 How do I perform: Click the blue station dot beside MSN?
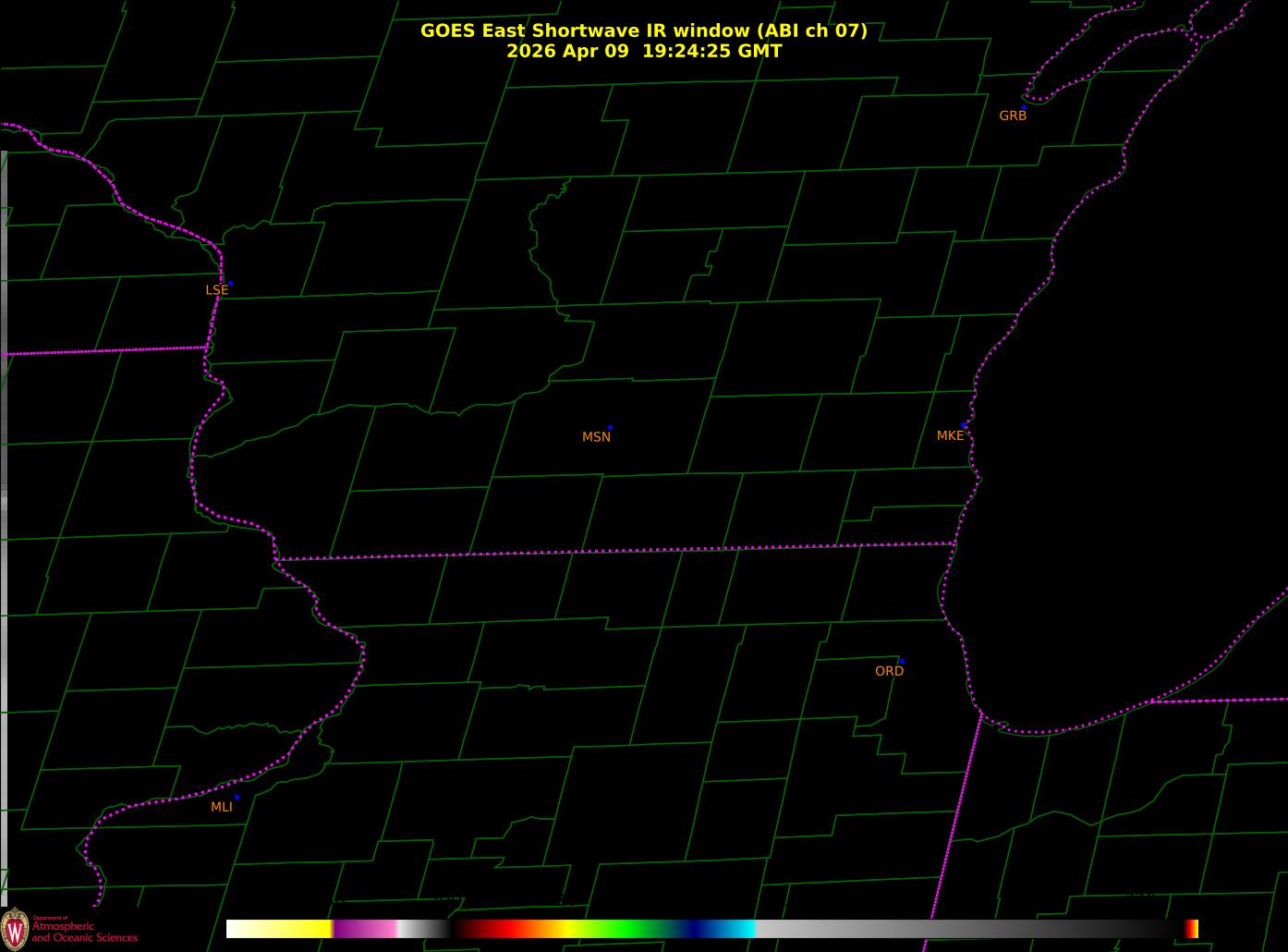tap(610, 428)
